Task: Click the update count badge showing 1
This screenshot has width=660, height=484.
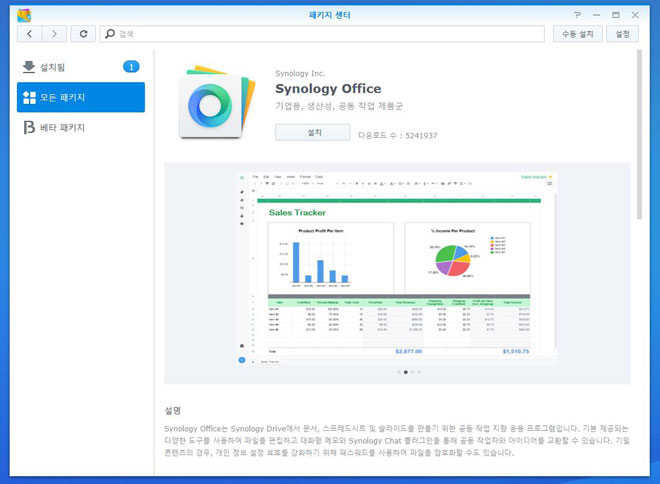Action: pyautogui.click(x=131, y=66)
